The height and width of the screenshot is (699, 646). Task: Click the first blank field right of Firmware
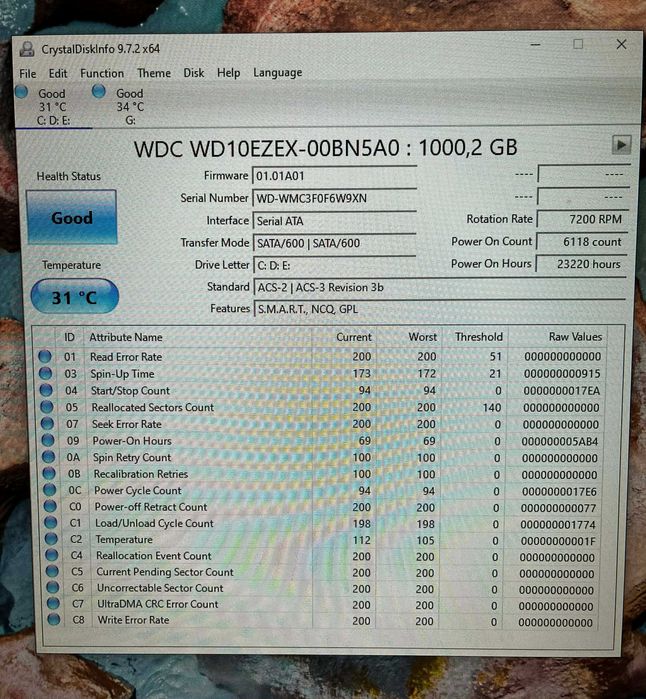click(584, 173)
